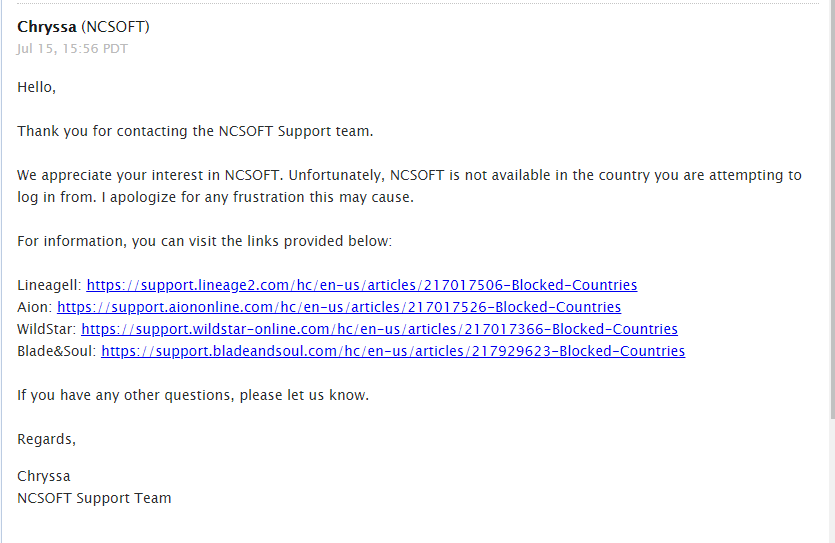Follow the WildStar Blocked-Countries support link
Viewport: 835px width, 543px height.
click(379, 329)
